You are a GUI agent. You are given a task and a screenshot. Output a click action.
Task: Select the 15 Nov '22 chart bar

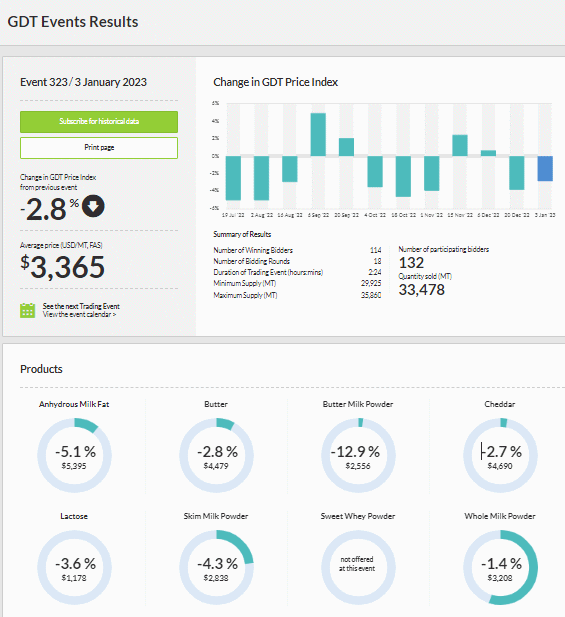click(460, 146)
